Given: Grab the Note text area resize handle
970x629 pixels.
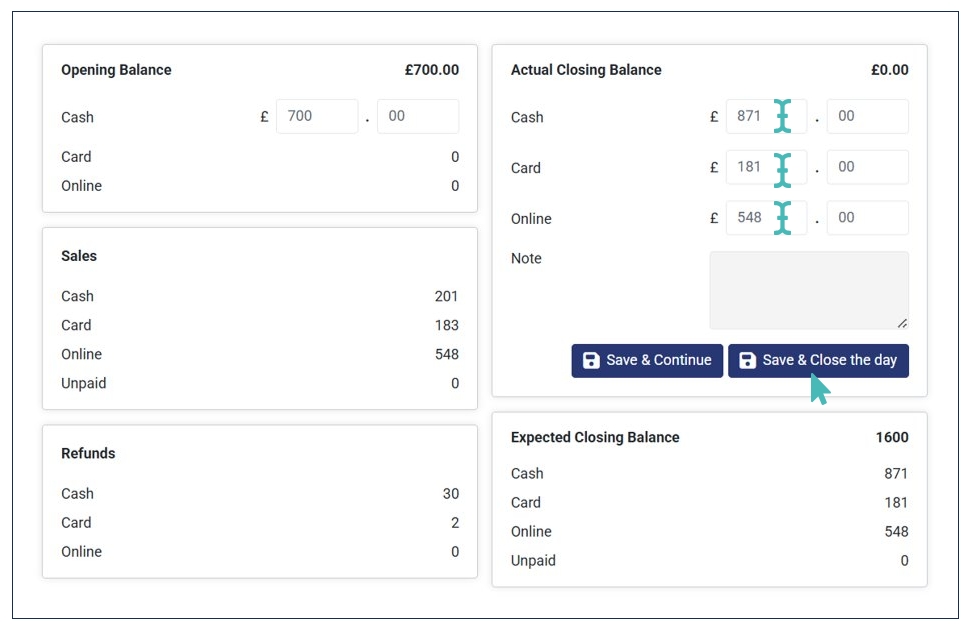Looking at the screenshot, I should [x=902, y=322].
